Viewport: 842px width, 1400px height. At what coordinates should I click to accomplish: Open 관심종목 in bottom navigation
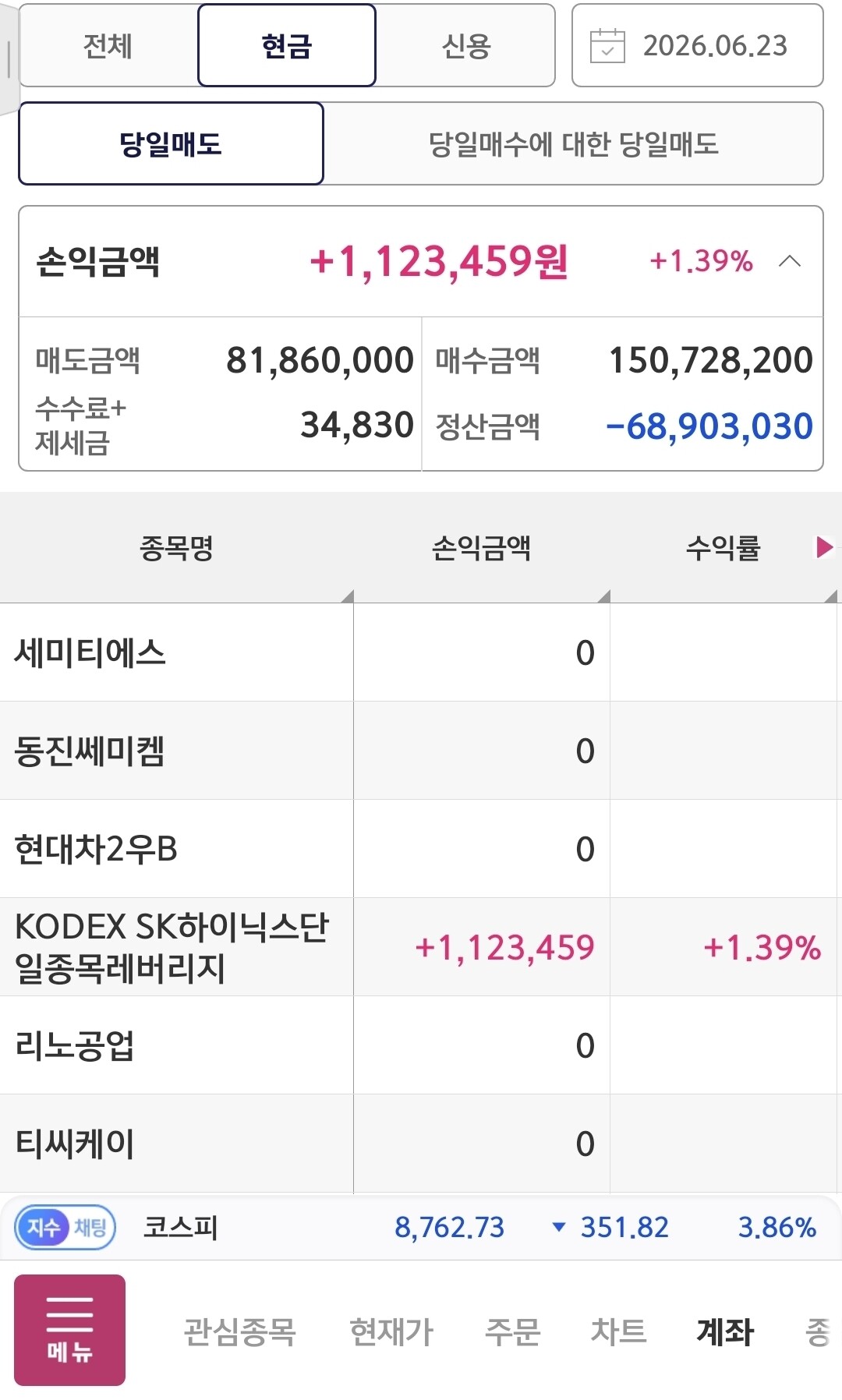239,1331
